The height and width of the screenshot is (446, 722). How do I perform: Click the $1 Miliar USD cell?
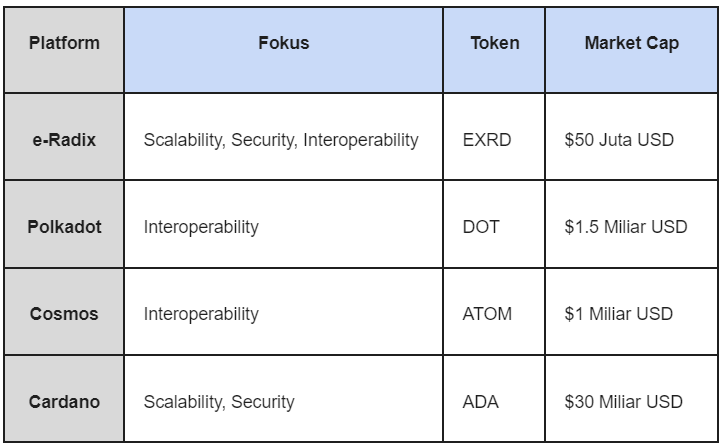[x=631, y=311]
